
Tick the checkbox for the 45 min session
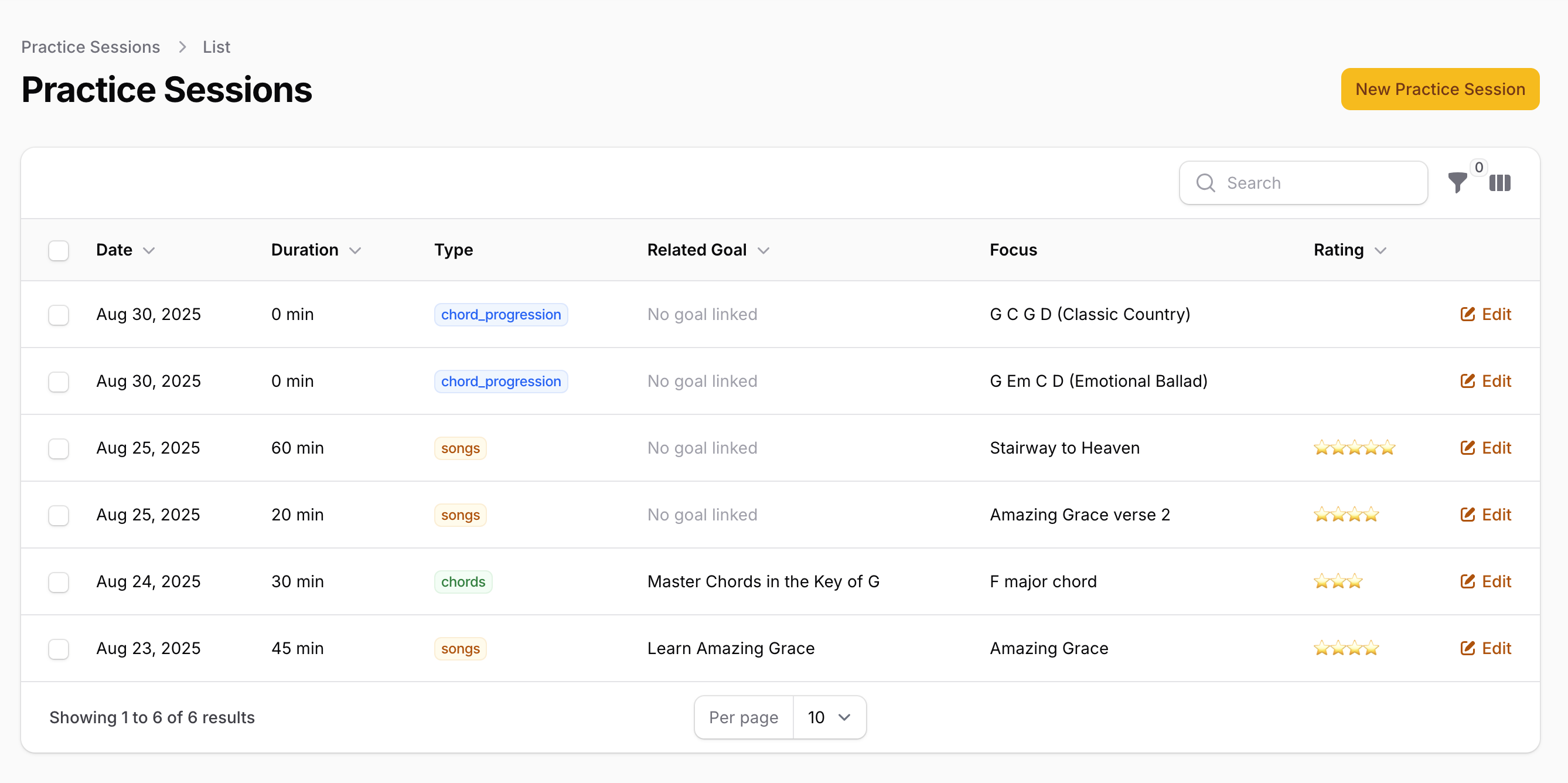[x=59, y=648]
